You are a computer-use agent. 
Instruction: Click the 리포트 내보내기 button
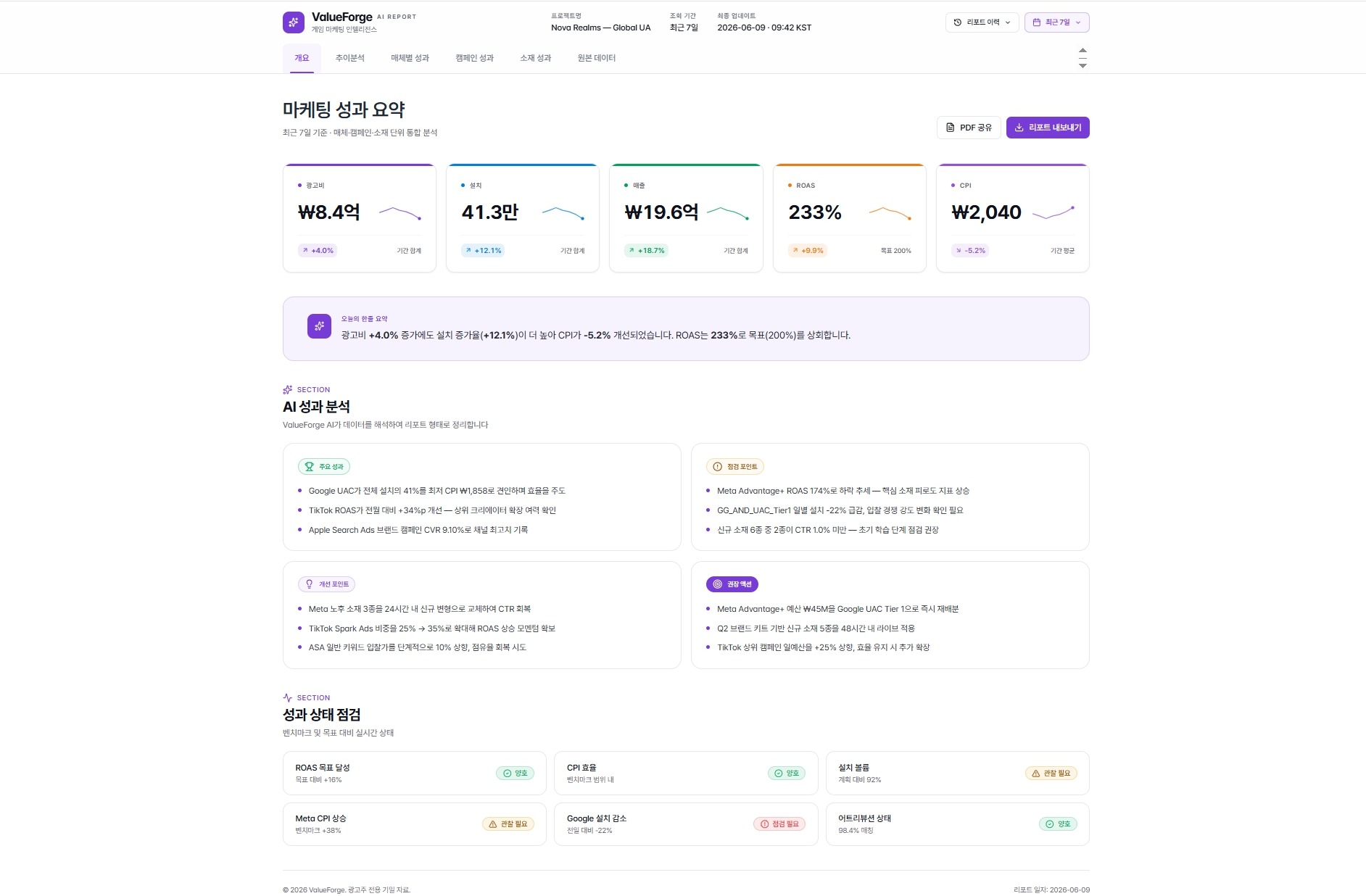[1048, 128]
